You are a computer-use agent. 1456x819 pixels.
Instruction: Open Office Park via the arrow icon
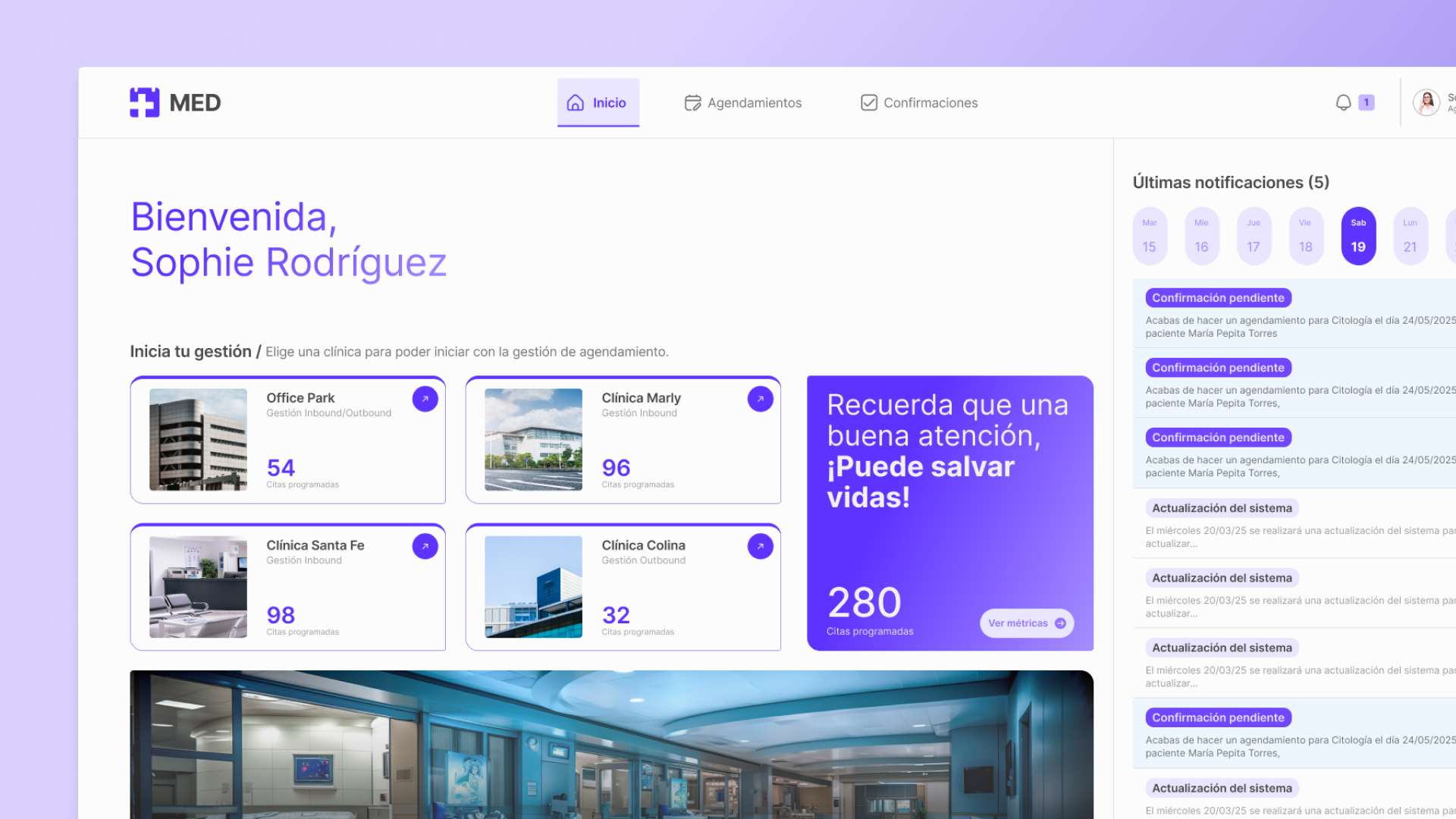[x=425, y=399]
